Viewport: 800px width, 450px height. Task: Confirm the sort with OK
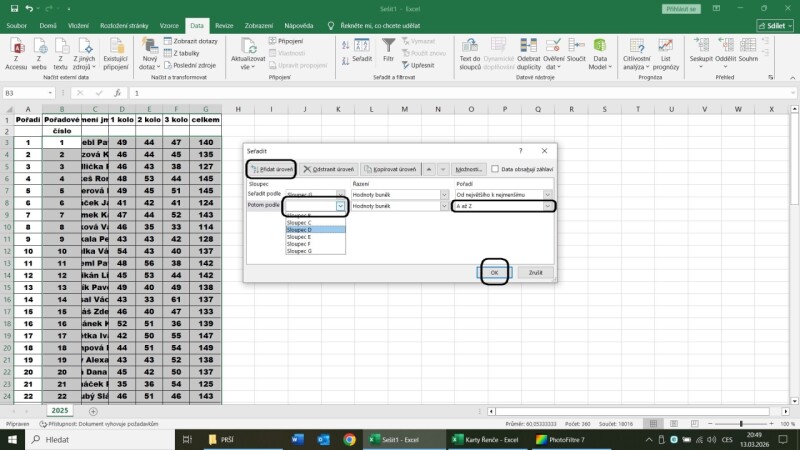point(494,272)
